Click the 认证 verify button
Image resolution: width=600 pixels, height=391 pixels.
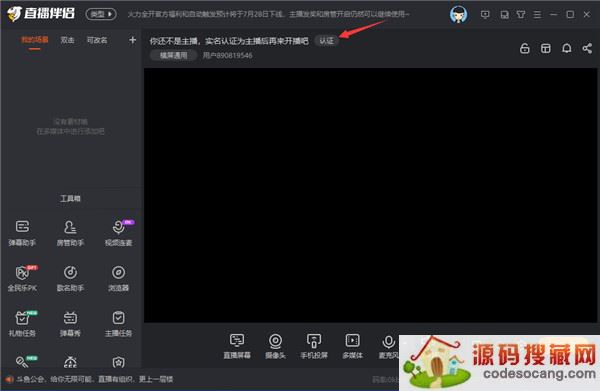(x=326, y=41)
